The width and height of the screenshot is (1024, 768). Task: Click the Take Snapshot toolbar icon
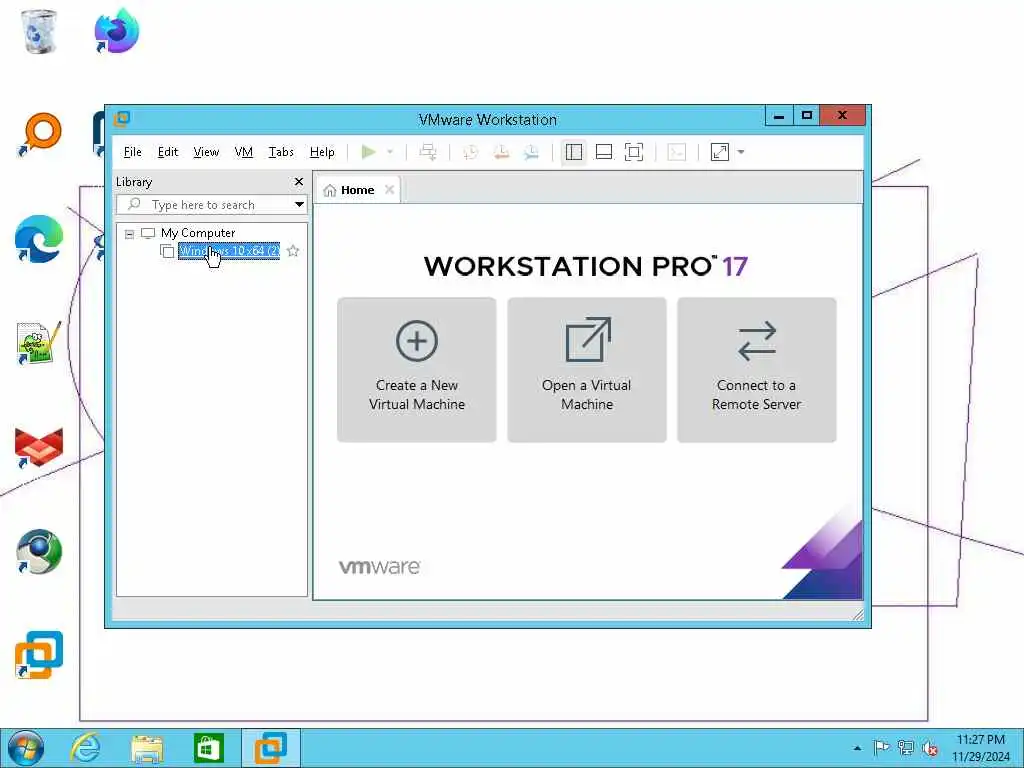(470, 152)
